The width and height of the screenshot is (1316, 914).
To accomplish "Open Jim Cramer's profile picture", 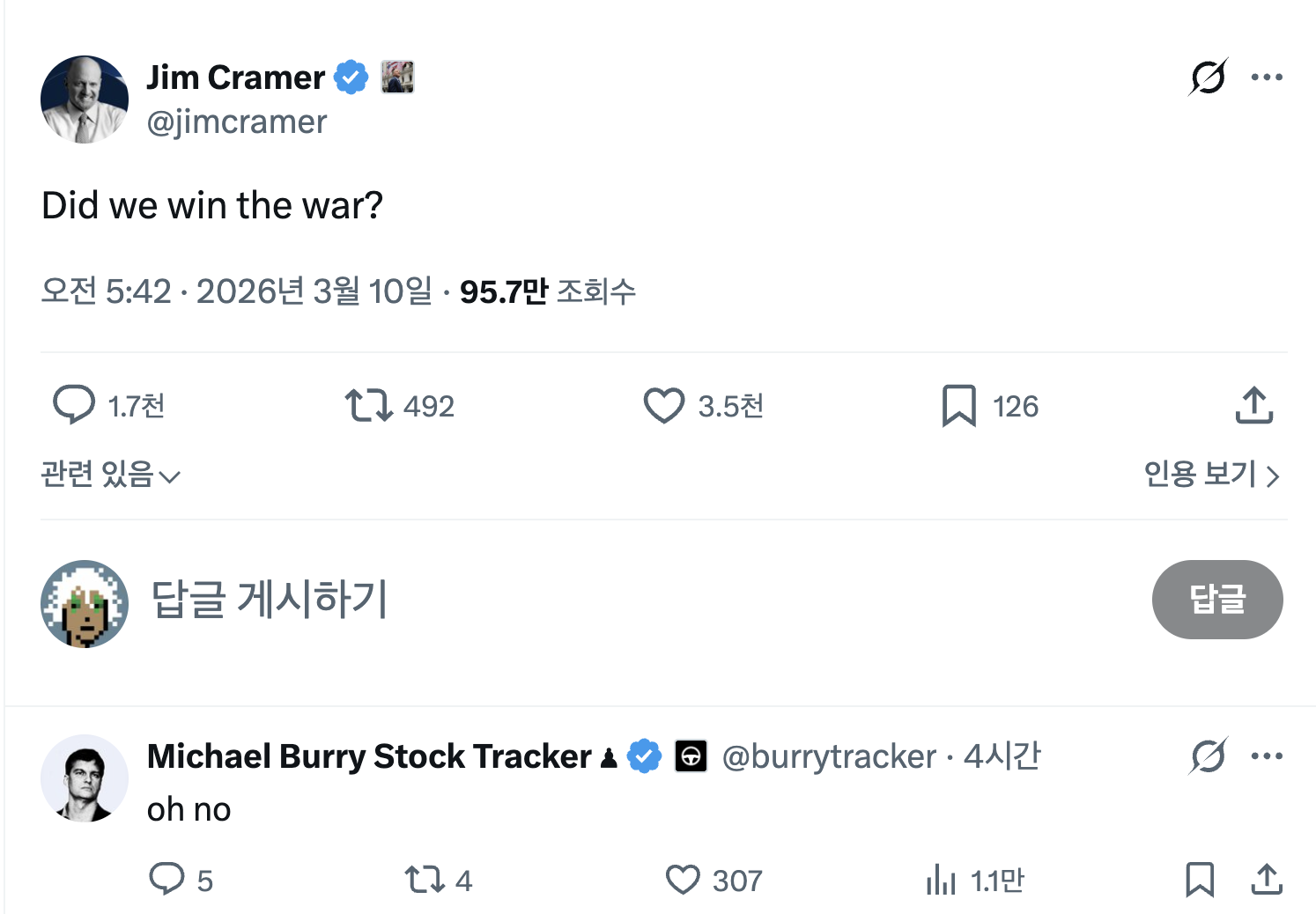I will [85, 100].
